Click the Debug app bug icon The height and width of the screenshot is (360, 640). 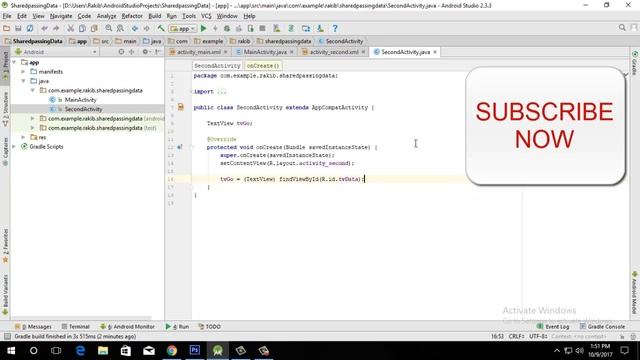227,28
